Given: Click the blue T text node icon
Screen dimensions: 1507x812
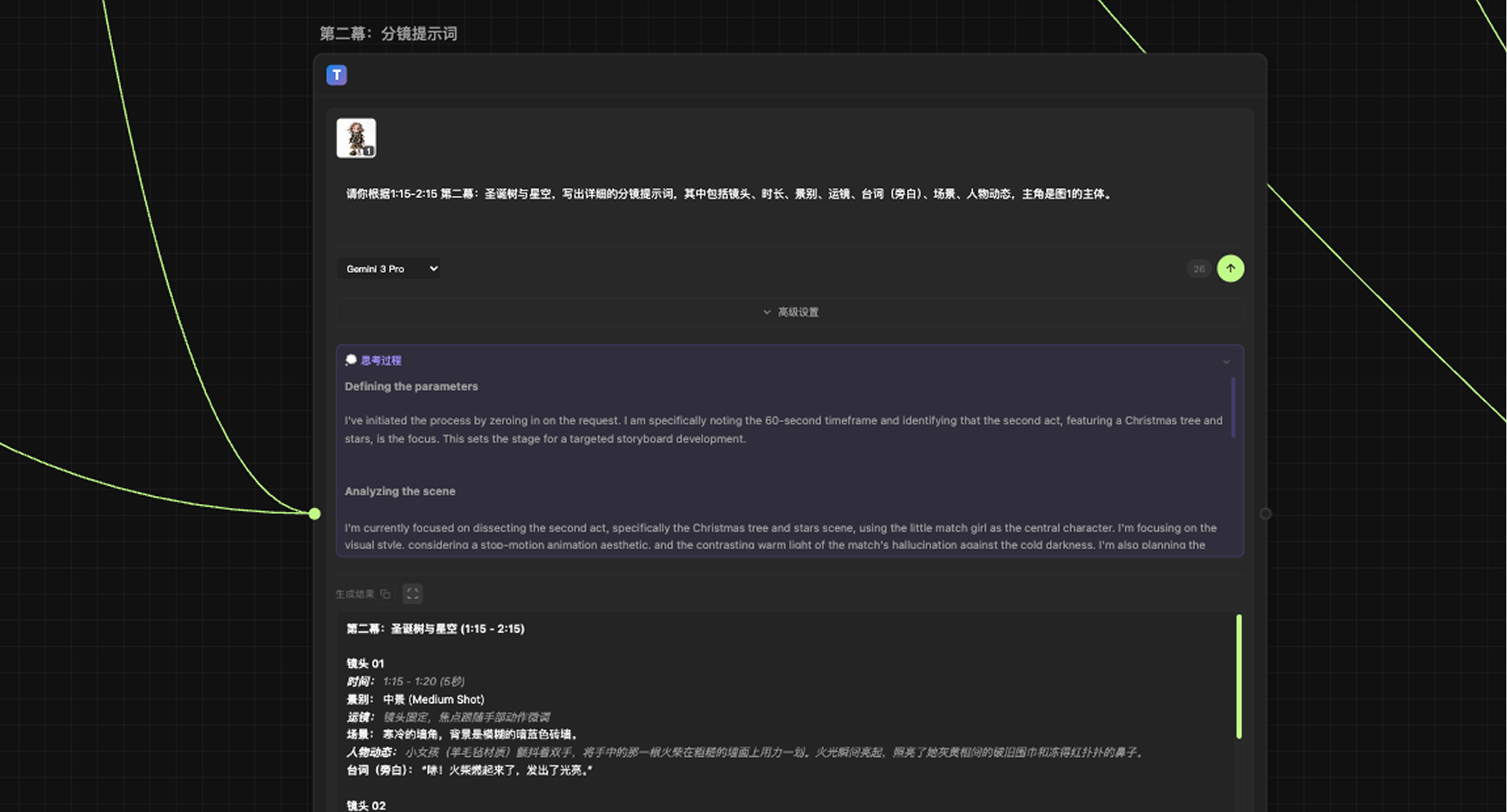Looking at the screenshot, I should coord(336,75).
